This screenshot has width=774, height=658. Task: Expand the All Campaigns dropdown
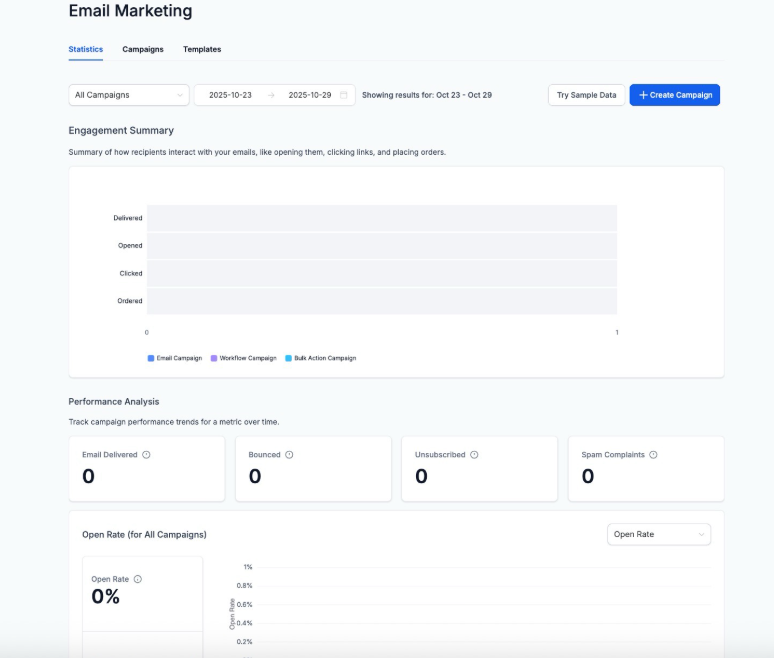[129, 95]
